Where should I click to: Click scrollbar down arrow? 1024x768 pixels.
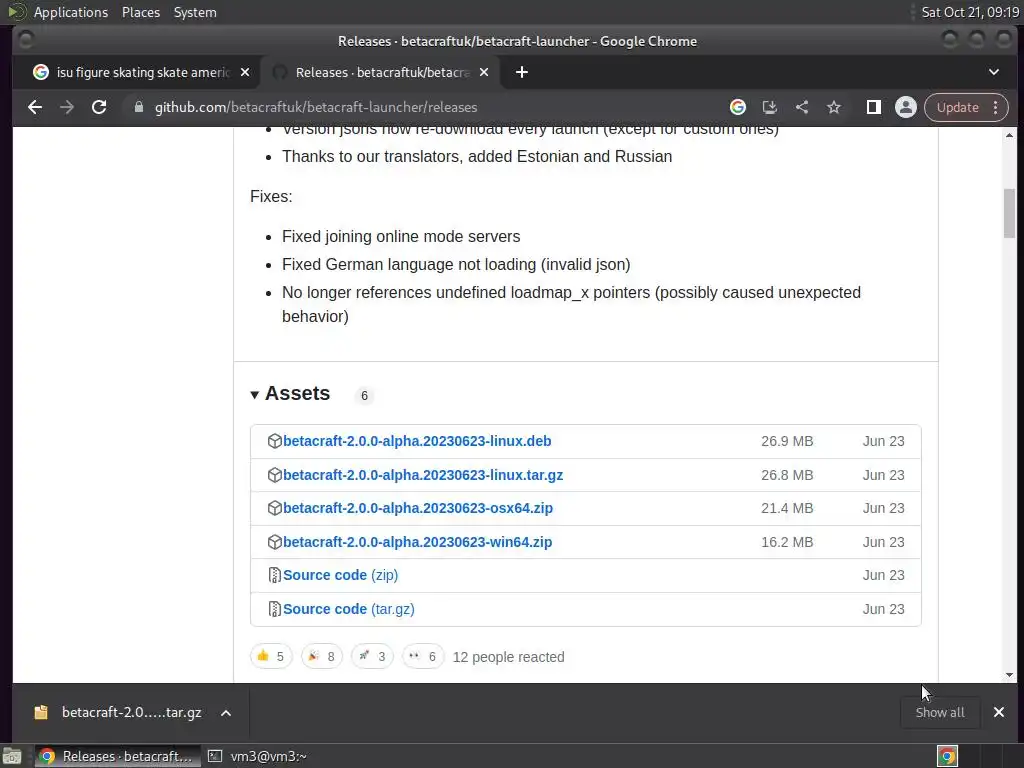click(1010, 675)
